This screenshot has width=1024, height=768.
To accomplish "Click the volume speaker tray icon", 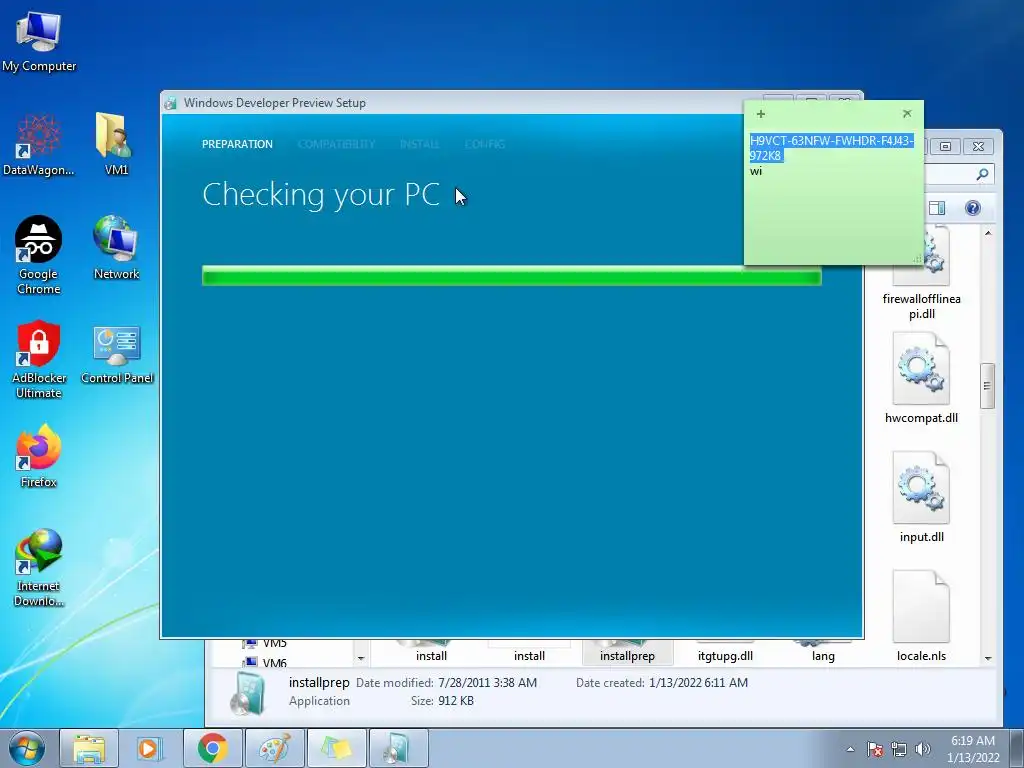I will 922,749.
